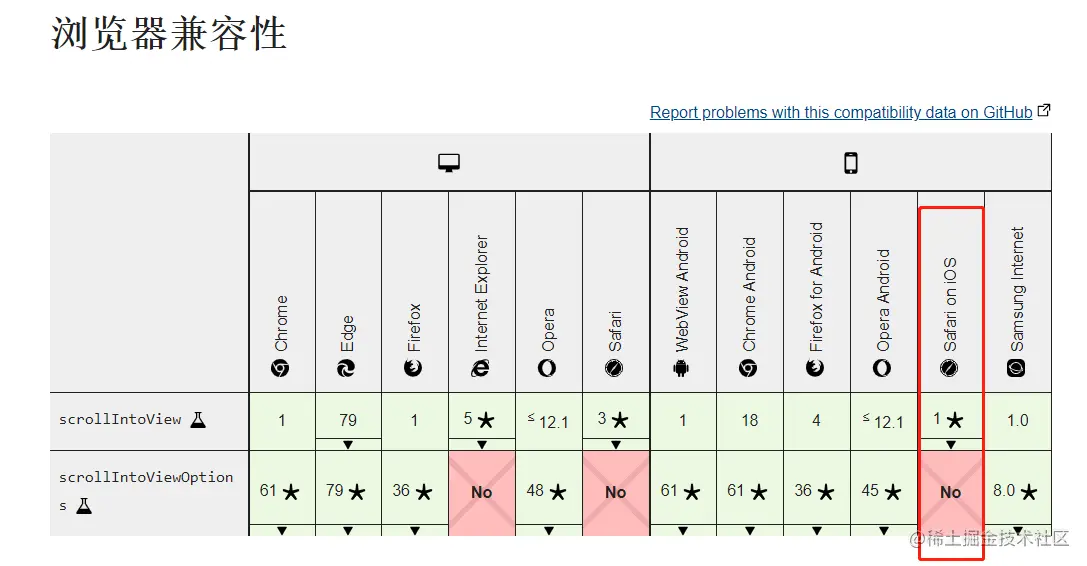Click the scrollIntoViewOptions row label
1087x566 pixels.
point(145,478)
